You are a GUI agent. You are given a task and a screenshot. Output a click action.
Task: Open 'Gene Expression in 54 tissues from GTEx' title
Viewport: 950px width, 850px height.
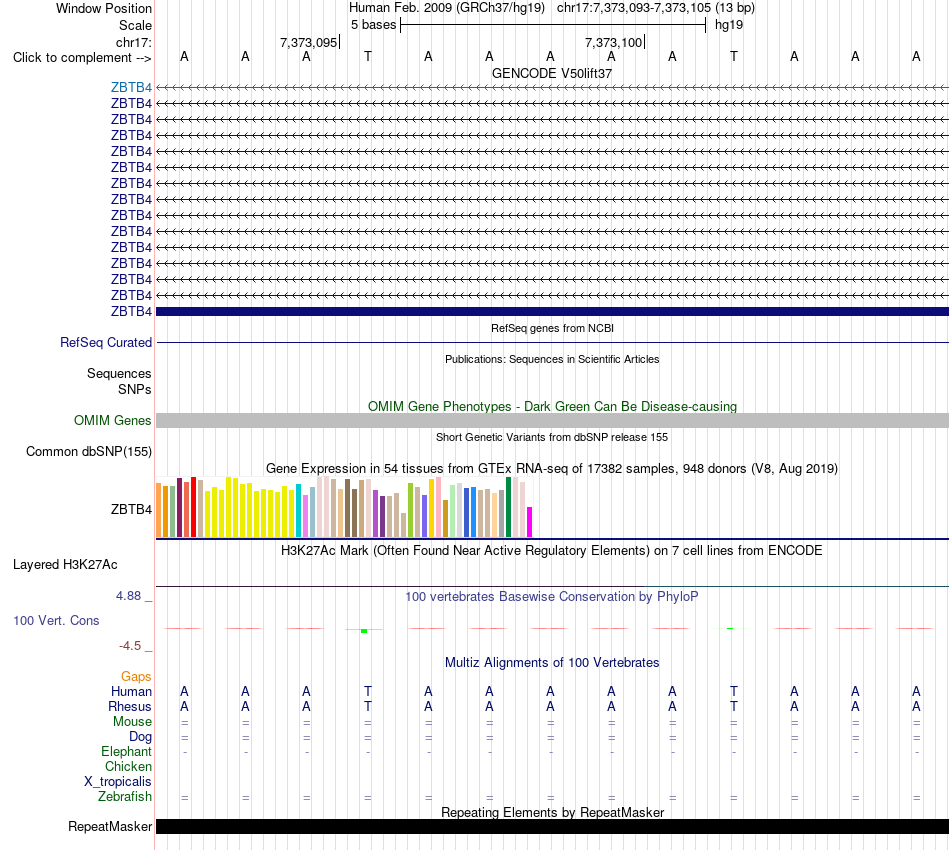click(x=552, y=469)
